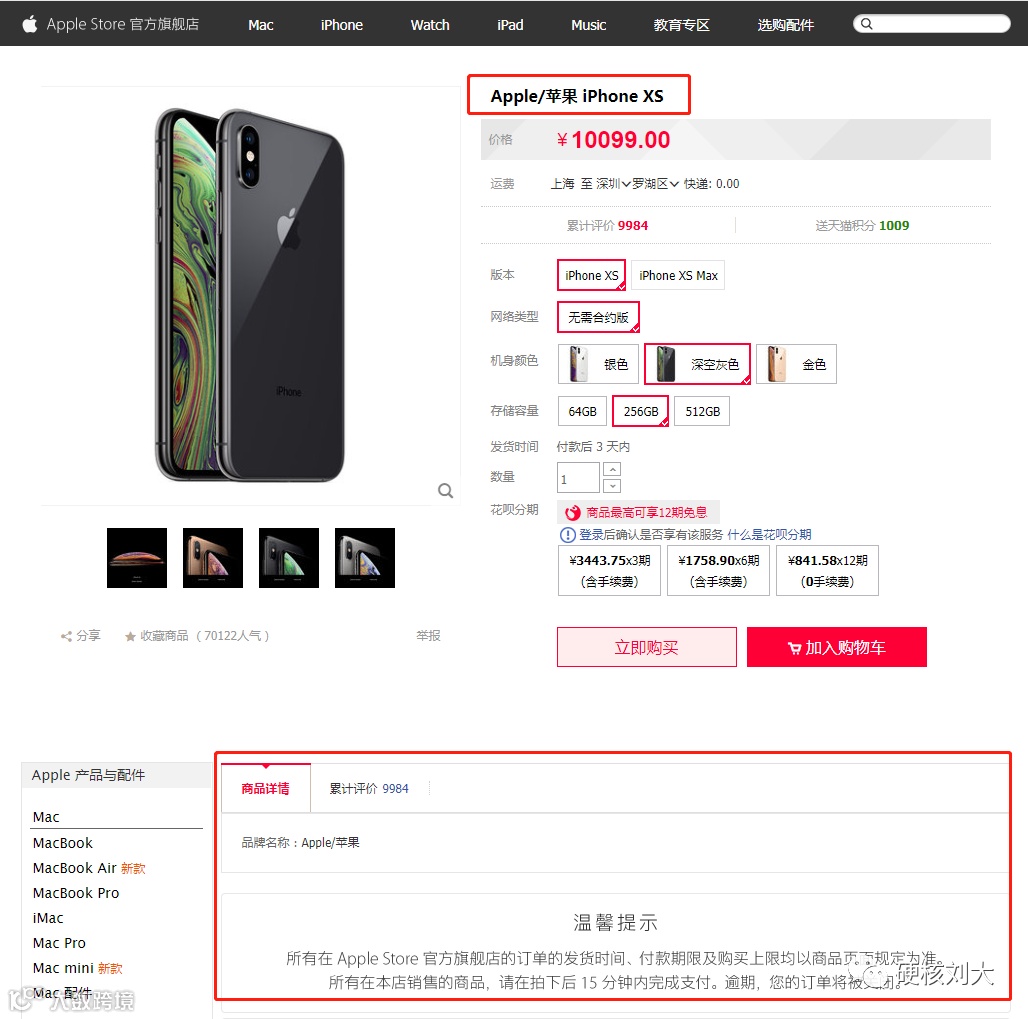Select the 64GB storage option
Viewport: 1028px width, 1019px height.
tap(582, 411)
